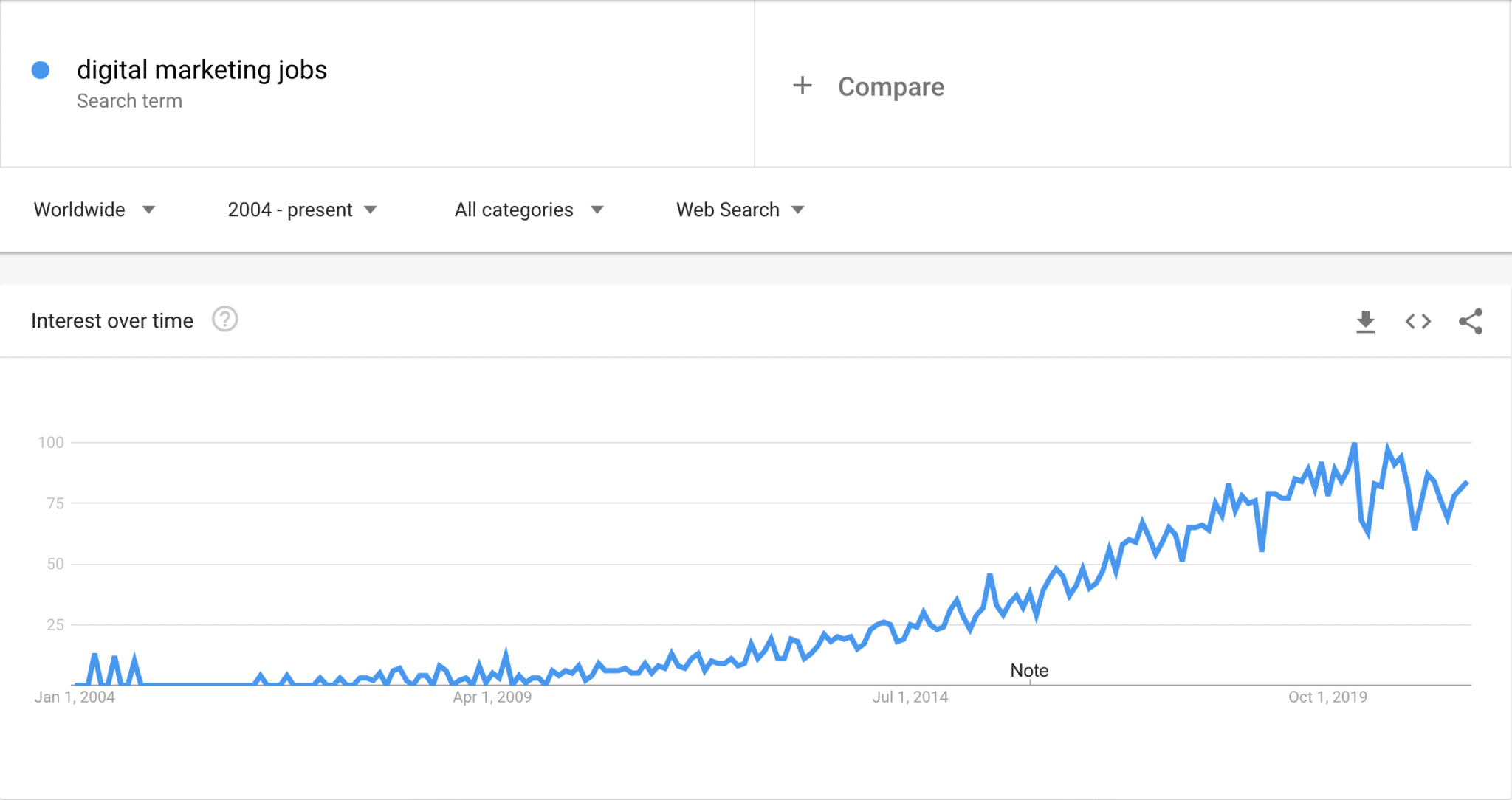Open the Interest over time help icon
The width and height of the screenshot is (1512, 800).
(224, 320)
